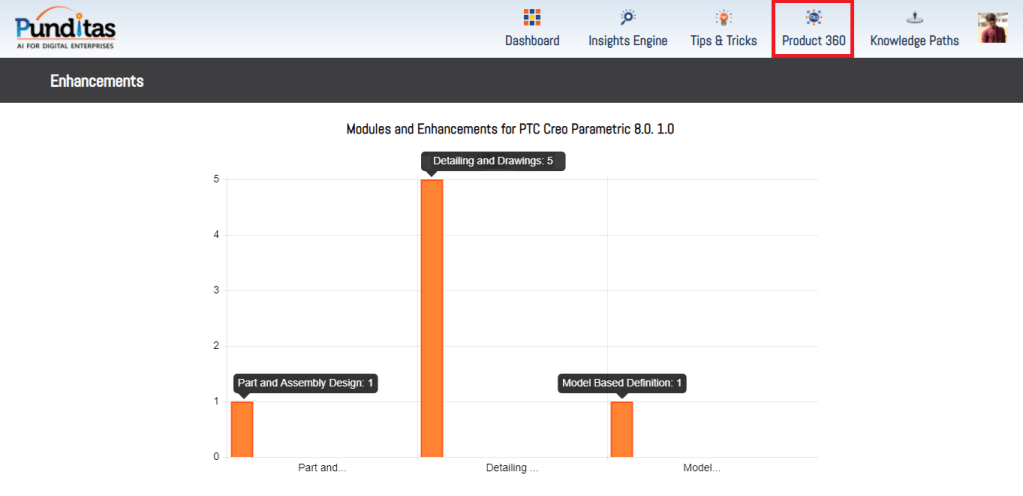
Task: Click the Dashboard grid icon
Action: click(532, 17)
